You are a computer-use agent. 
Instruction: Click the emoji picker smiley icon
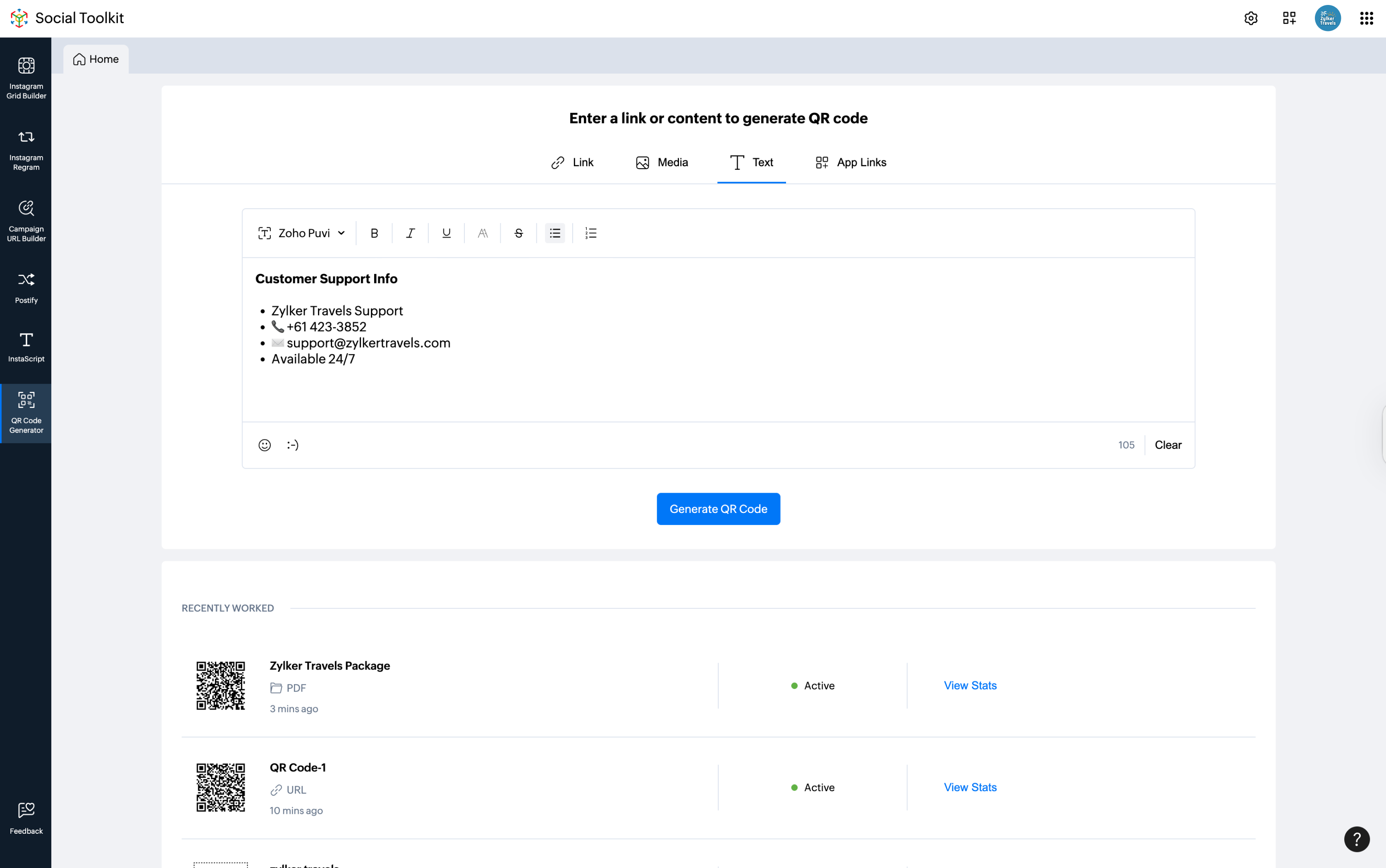(264, 445)
